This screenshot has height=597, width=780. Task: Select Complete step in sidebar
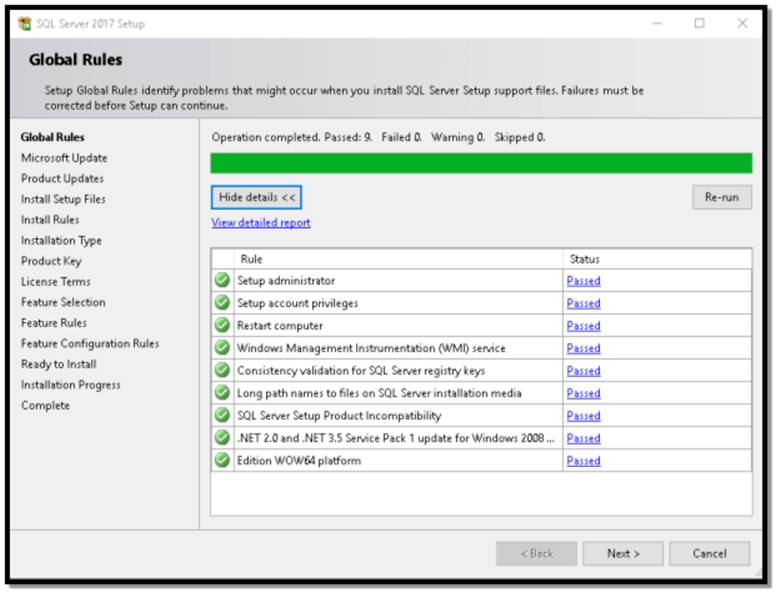click(45, 406)
